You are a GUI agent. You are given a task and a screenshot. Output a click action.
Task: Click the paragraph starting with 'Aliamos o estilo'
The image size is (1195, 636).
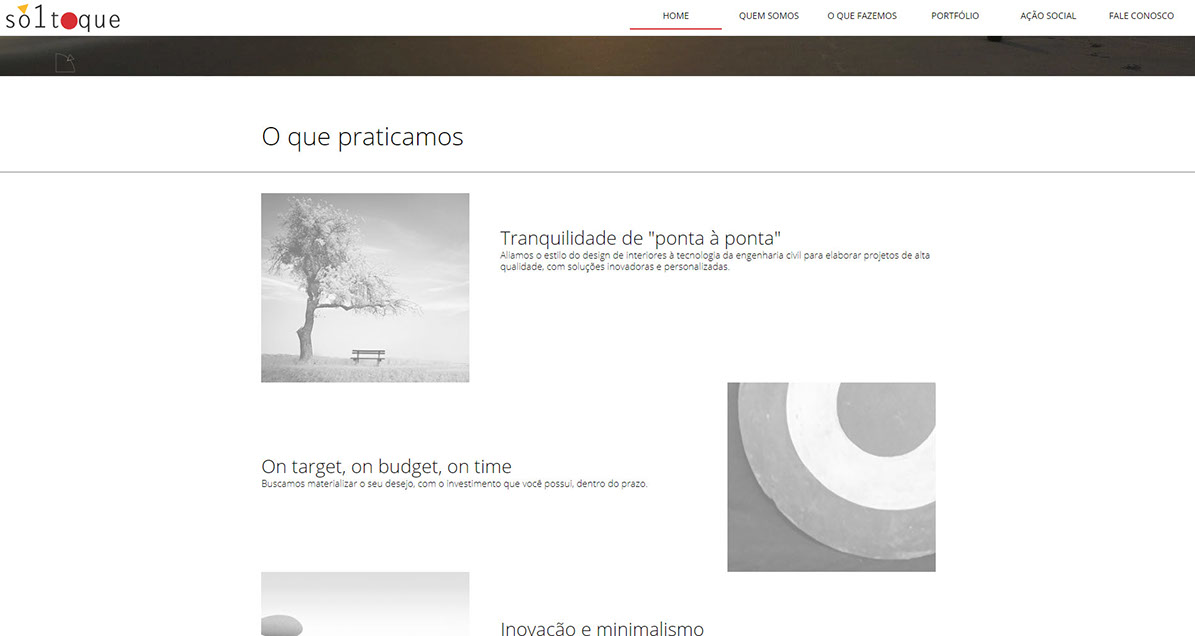pyautogui.click(x=714, y=261)
